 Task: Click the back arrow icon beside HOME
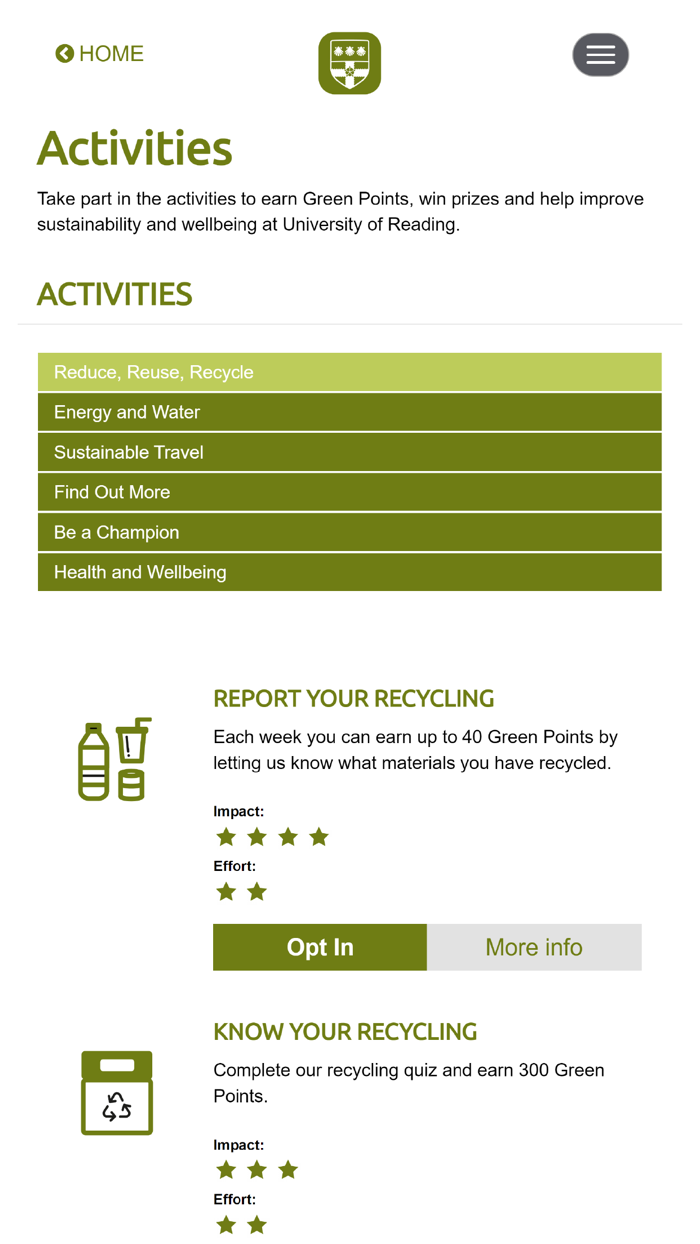65,54
